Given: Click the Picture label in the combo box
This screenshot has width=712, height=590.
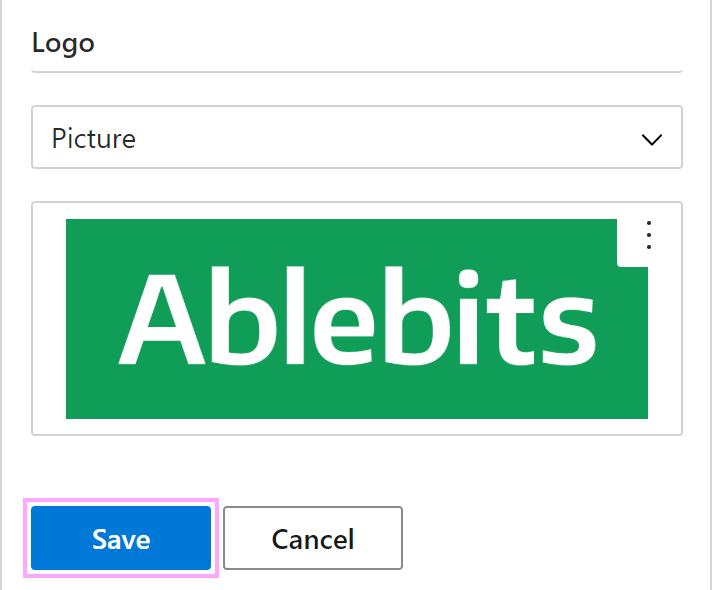Looking at the screenshot, I should click(94, 138).
